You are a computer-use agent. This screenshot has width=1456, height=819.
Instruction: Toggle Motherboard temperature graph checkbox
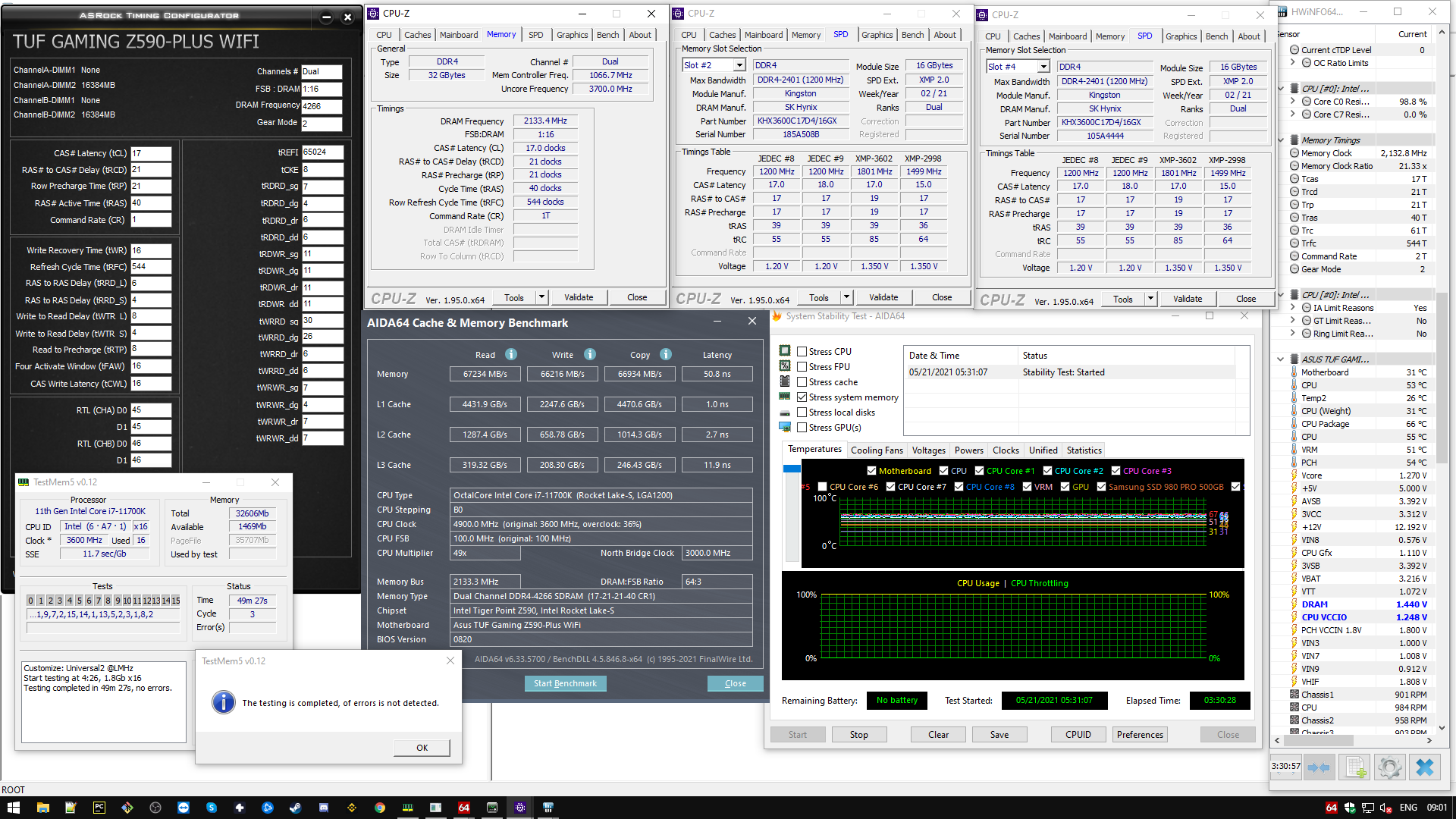click(x=871, y=471)
